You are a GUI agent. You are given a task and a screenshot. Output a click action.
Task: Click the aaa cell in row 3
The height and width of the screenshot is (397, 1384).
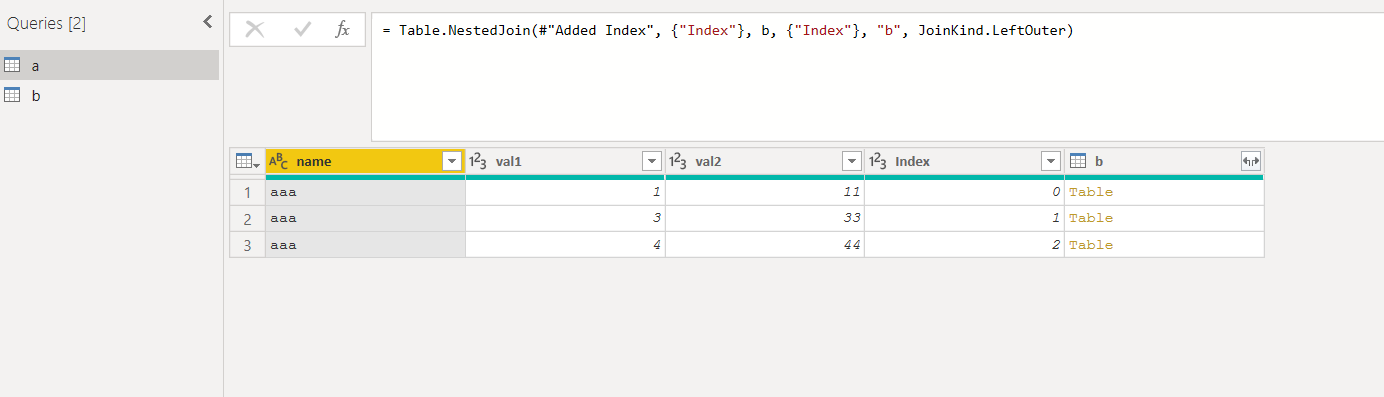(x=365, y=245)
